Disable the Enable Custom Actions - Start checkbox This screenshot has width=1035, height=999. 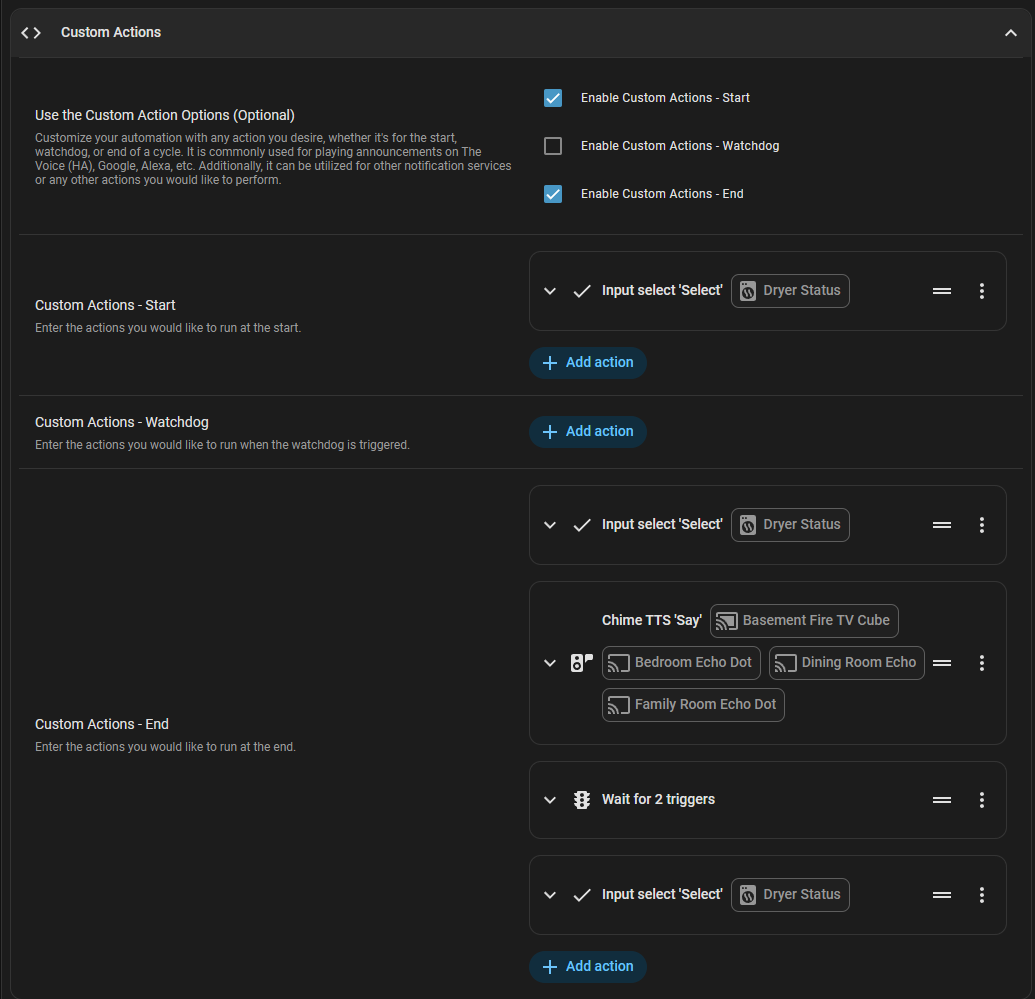(553, 98)
